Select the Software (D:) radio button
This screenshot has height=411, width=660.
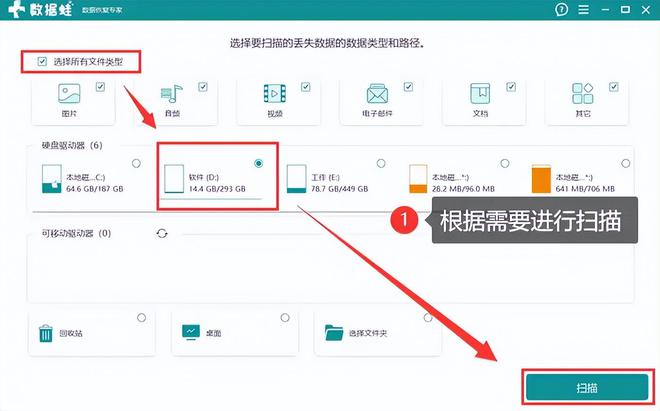coord(259,163)
